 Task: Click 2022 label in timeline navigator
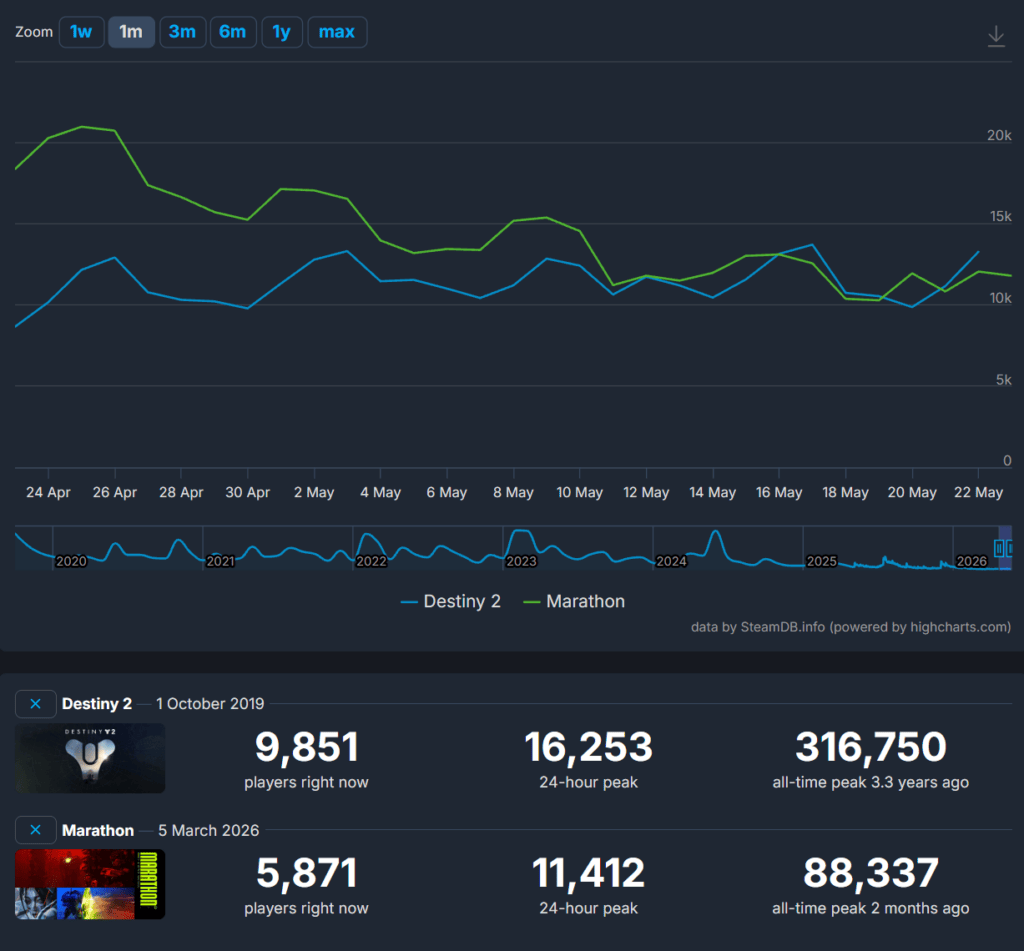[x=371, y=561]
